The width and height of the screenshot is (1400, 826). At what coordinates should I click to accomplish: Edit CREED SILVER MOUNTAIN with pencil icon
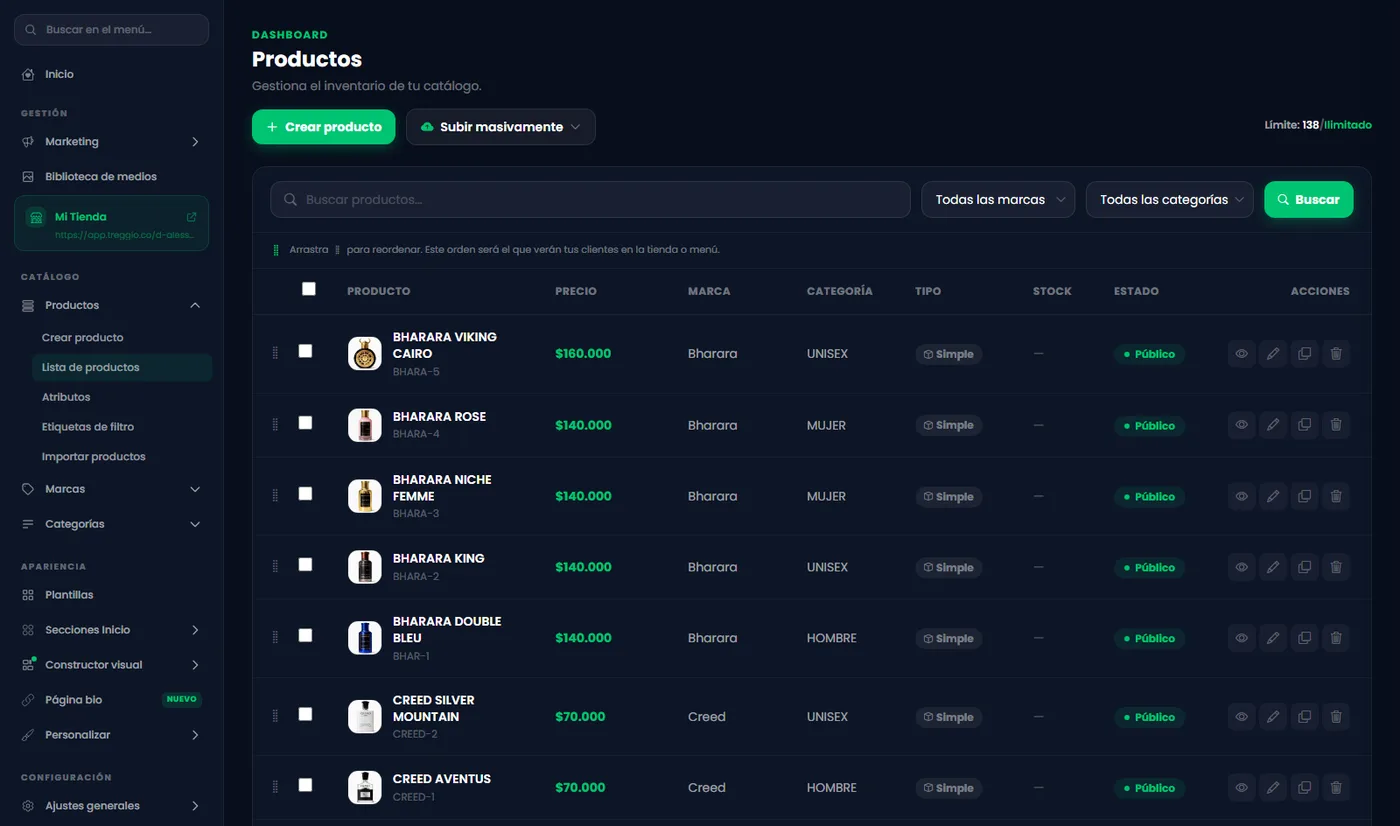[x=1273, y=717]
